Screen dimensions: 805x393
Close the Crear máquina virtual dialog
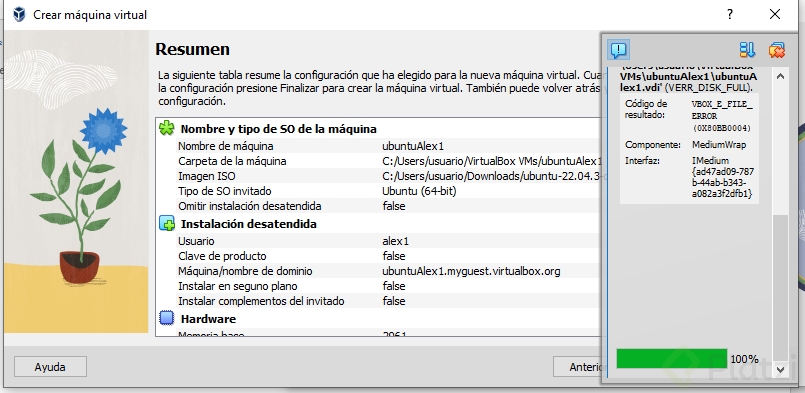(x=775, y=14)
